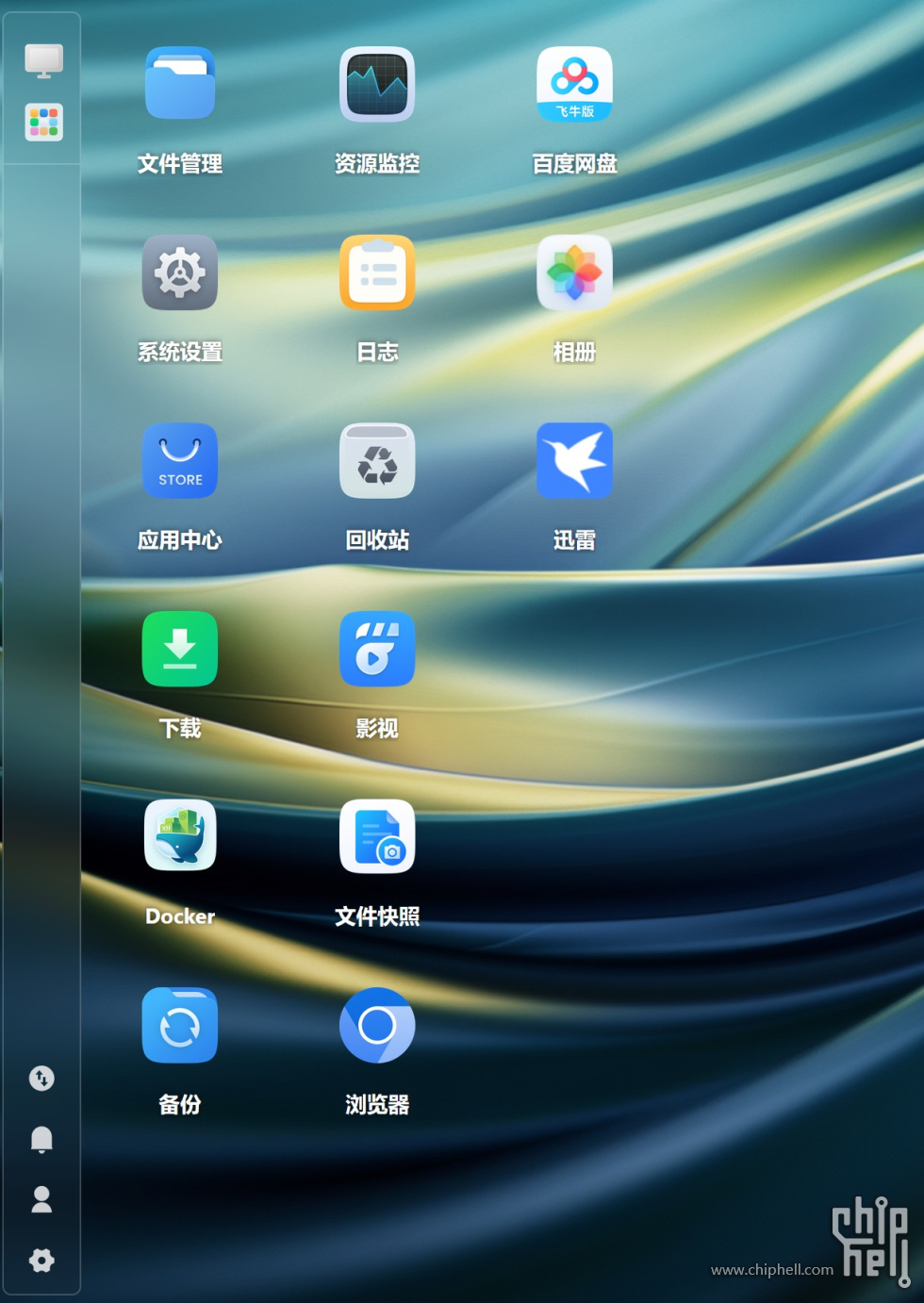
Task: Open 系统设置 system settings app
Action: click(x=180, y=272)
